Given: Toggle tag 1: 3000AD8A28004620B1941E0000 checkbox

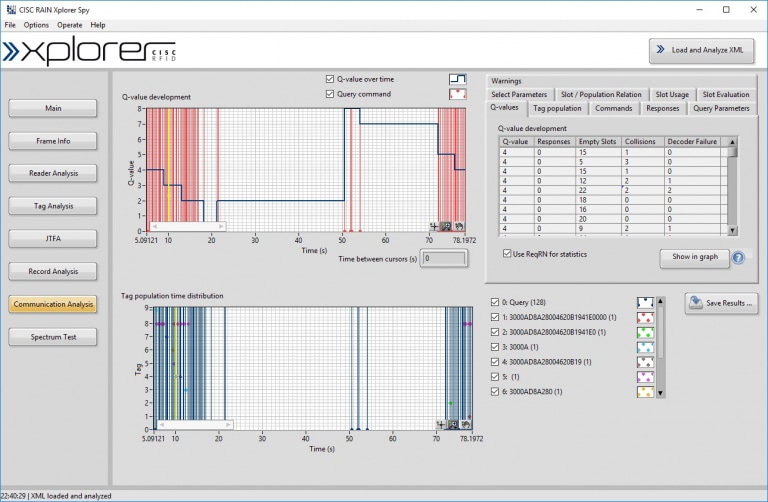Looking at the screenshot, I should 495,317.
